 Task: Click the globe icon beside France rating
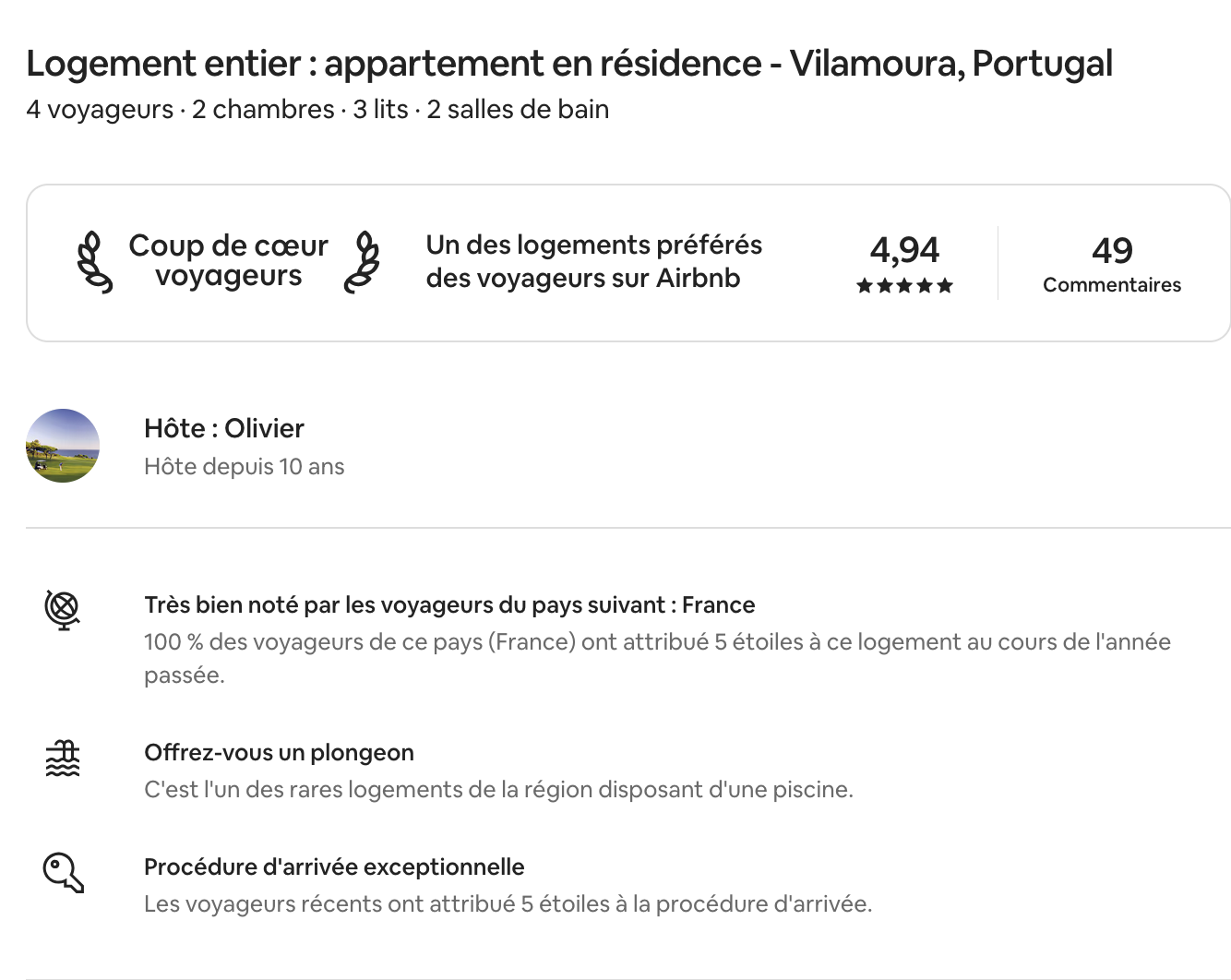click(x=62, y=609)
